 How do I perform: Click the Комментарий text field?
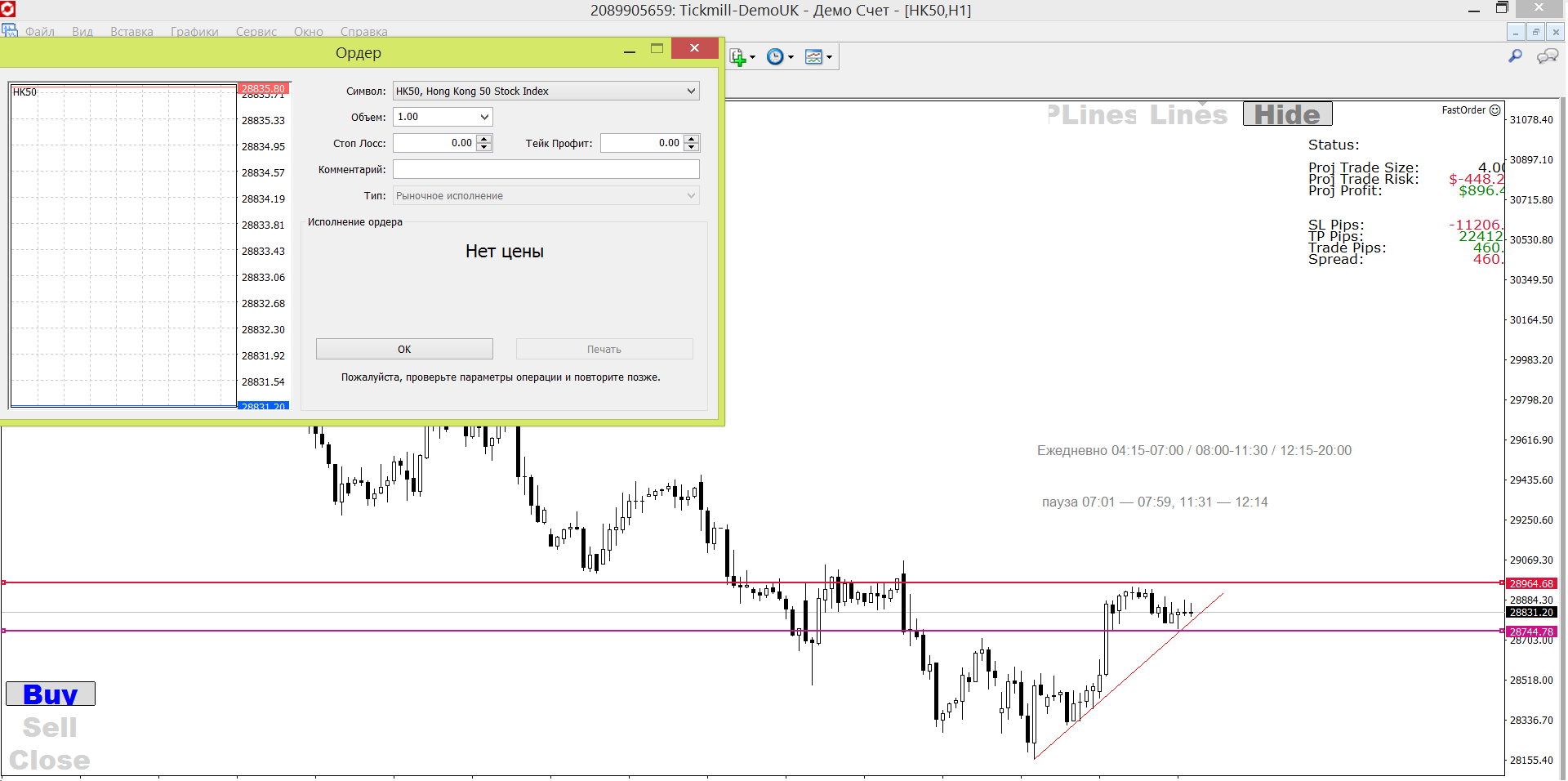coord(546,169)
